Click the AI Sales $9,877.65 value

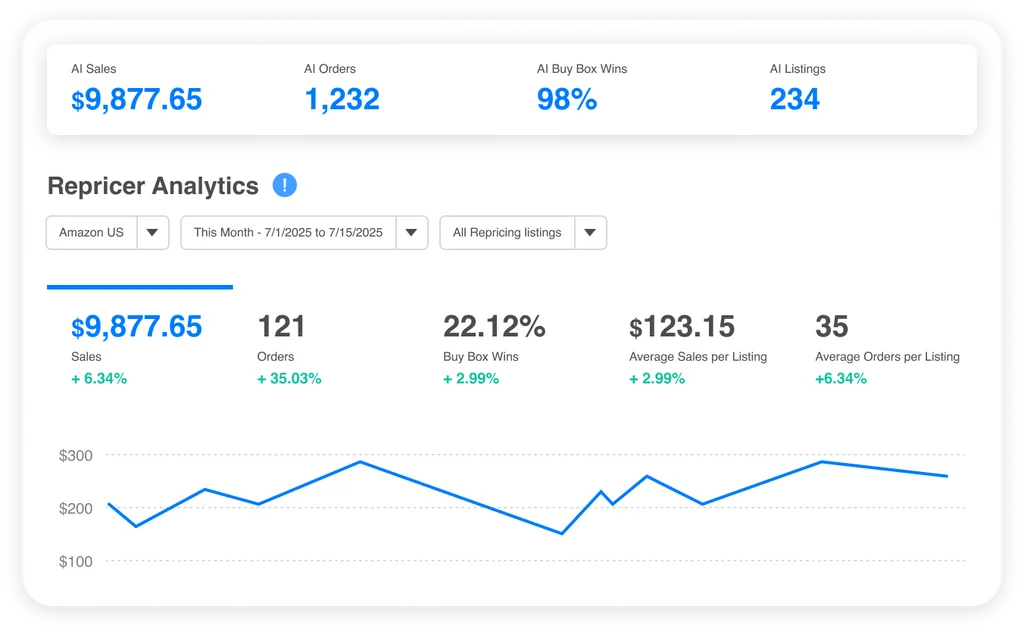[x=136, y=99]
